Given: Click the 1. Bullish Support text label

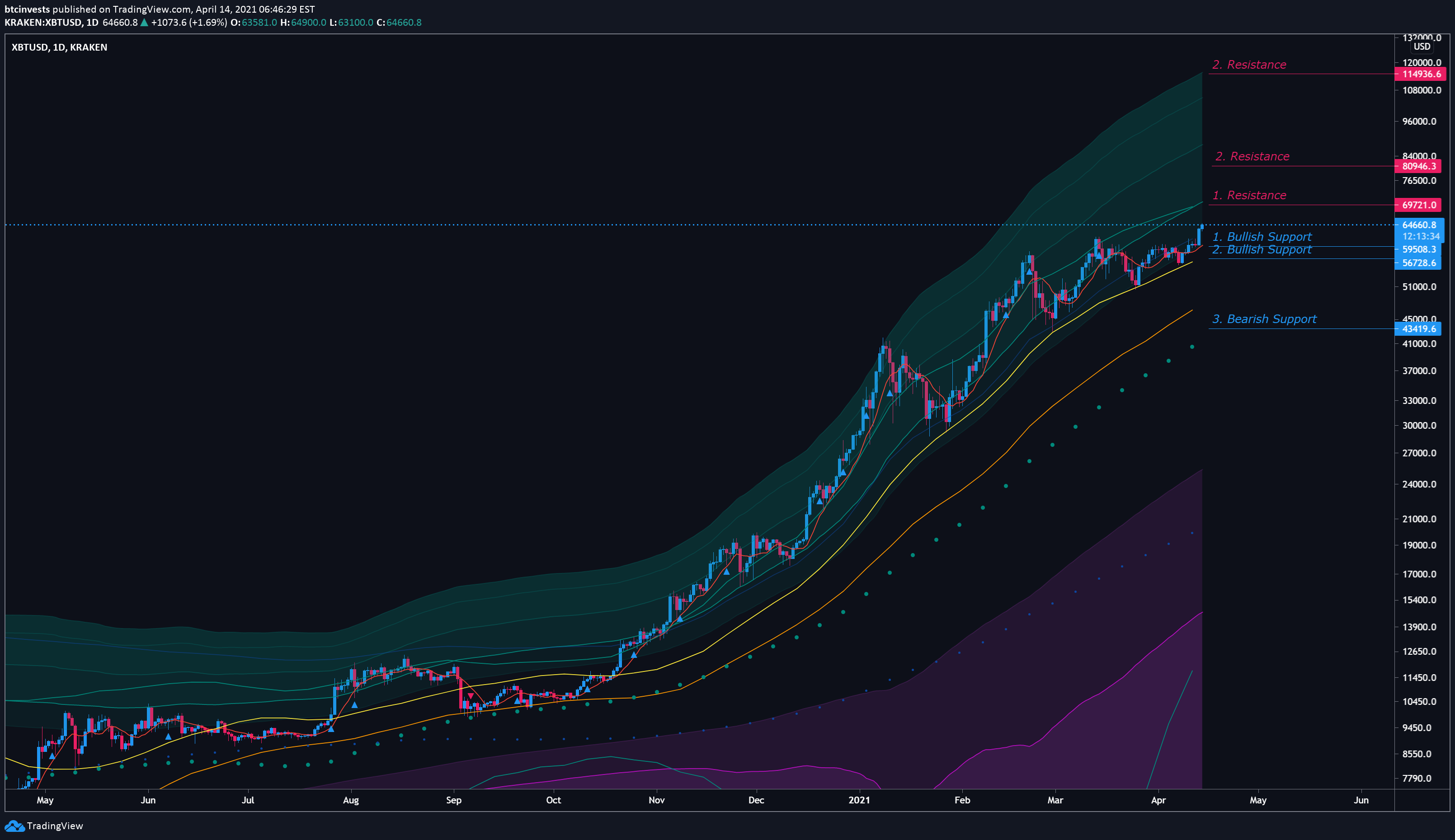Looking at the screenshot, I should pos(1262,236).
